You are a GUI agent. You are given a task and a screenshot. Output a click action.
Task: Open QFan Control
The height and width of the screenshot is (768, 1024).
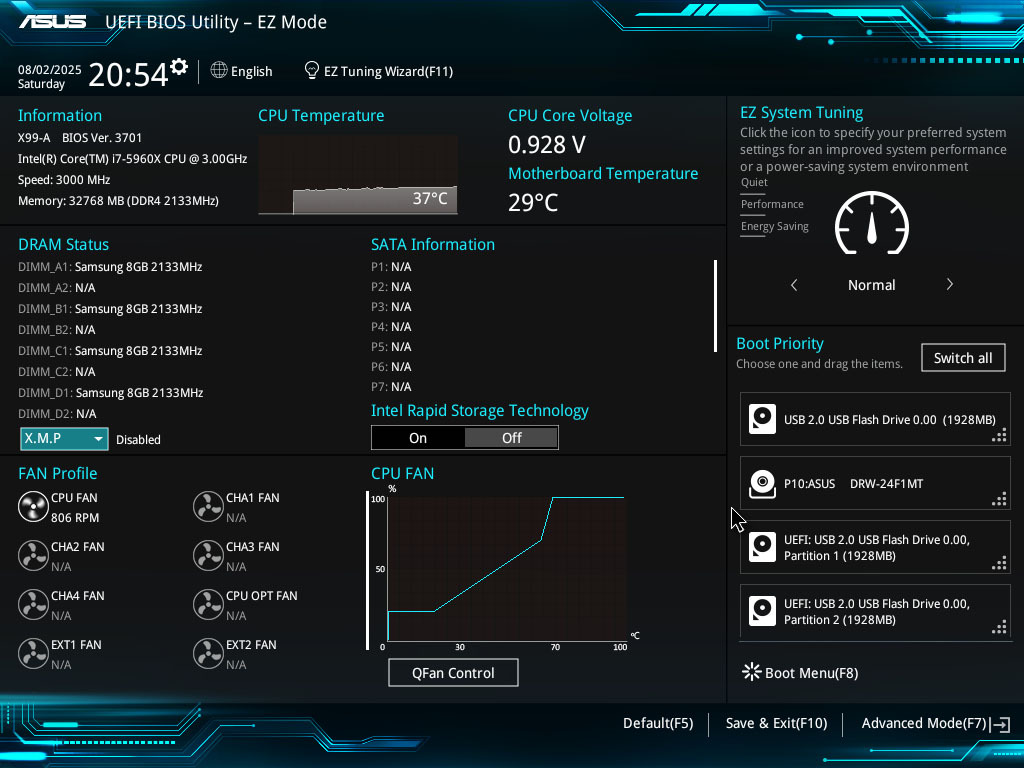click(x=453, y=673)
